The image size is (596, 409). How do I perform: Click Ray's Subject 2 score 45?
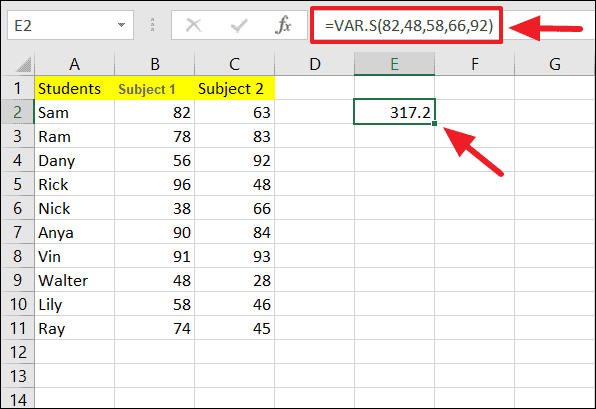234,328
